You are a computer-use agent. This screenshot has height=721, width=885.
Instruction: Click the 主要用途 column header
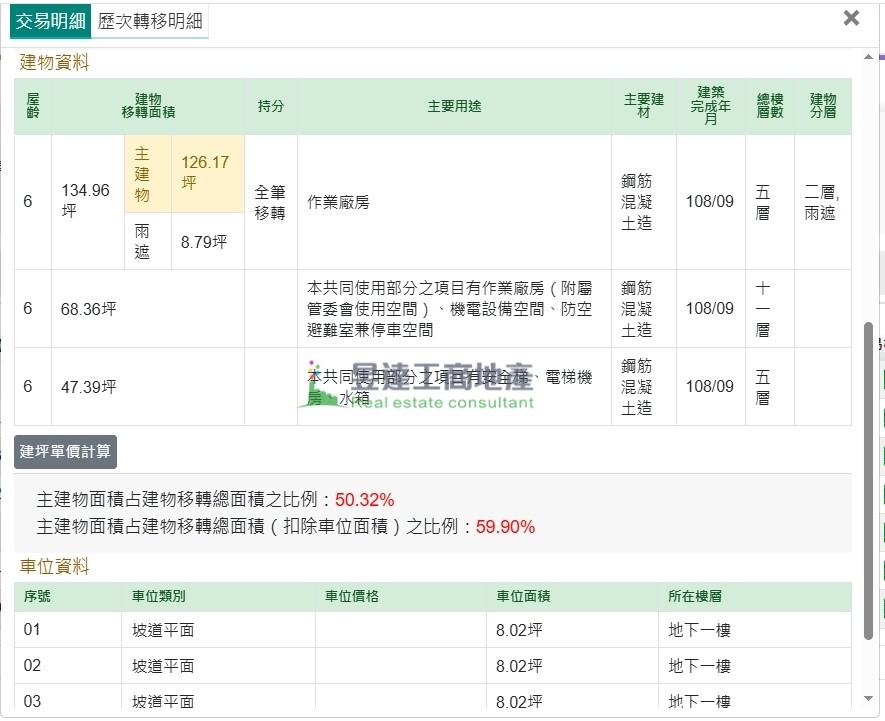pyautogui.click(x=454, y=106)
